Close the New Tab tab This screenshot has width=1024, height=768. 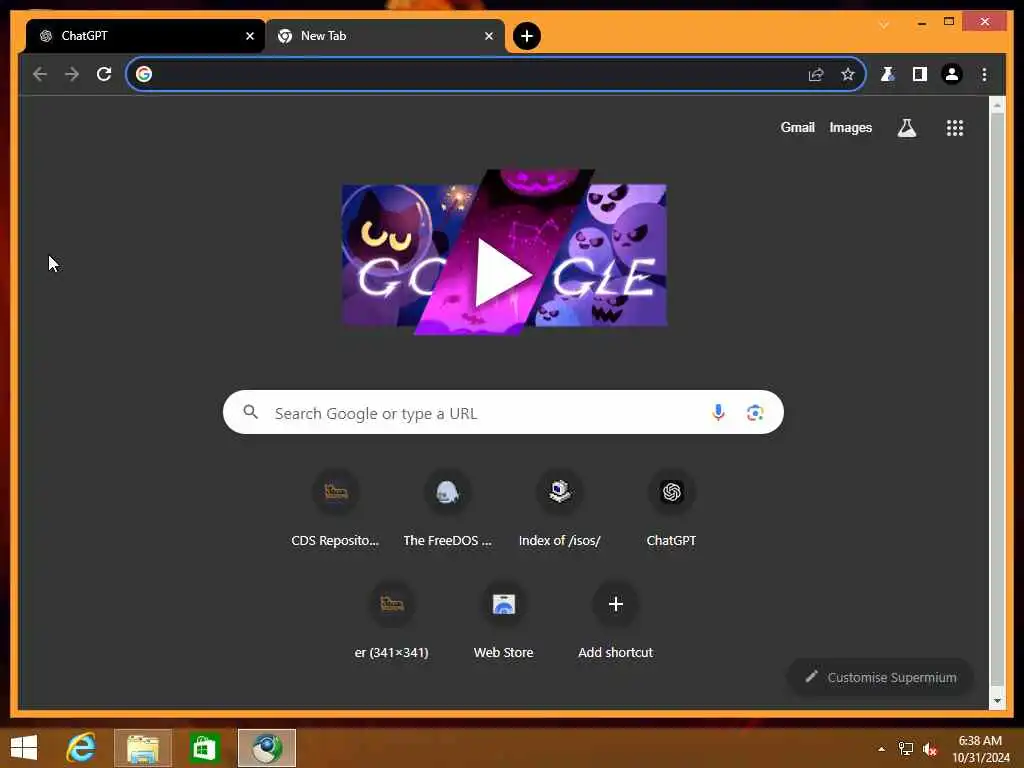coord(488,36)
